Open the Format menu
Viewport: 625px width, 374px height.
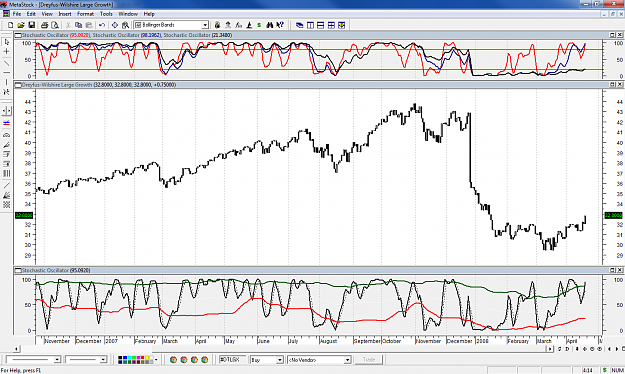(x=85, y=14)
